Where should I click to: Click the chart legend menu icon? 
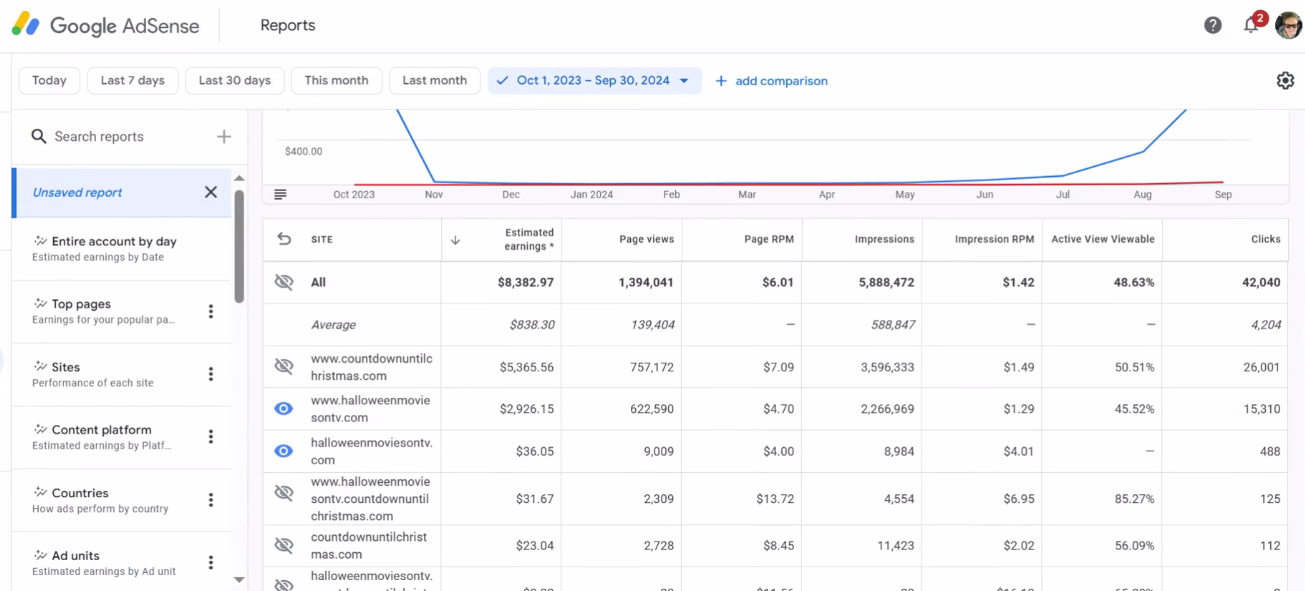(x=280, y=194)
